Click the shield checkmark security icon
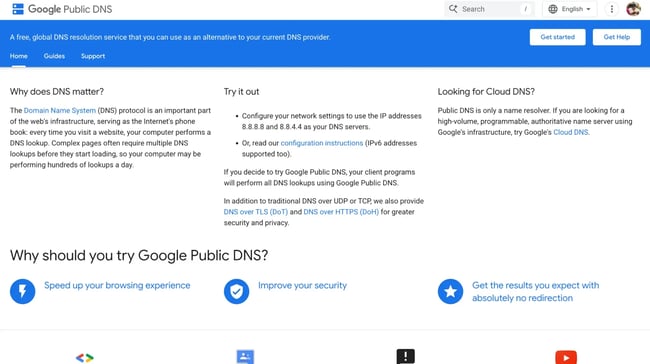Image resolution: width=650 pixels, height=364 pixels. [x=236, y=291]
